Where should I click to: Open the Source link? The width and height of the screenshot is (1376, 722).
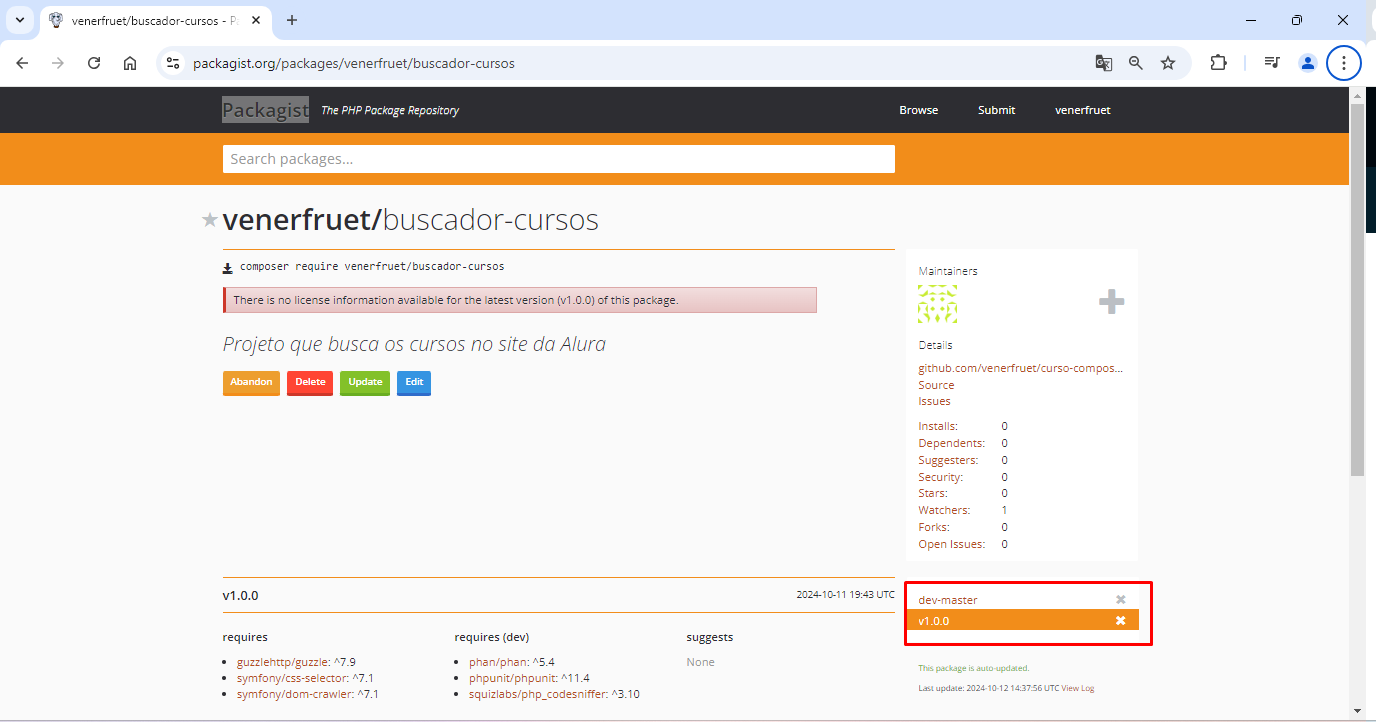point(936,385)
